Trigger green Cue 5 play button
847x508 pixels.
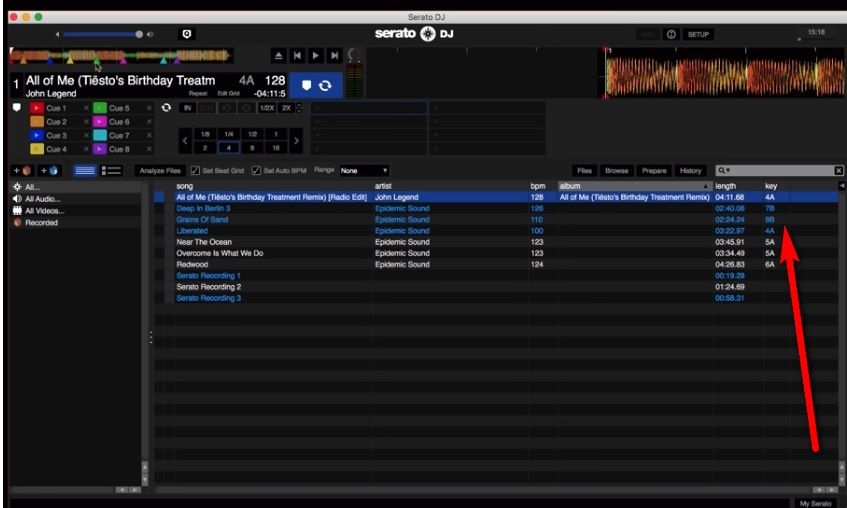click(x=100, y=108)
